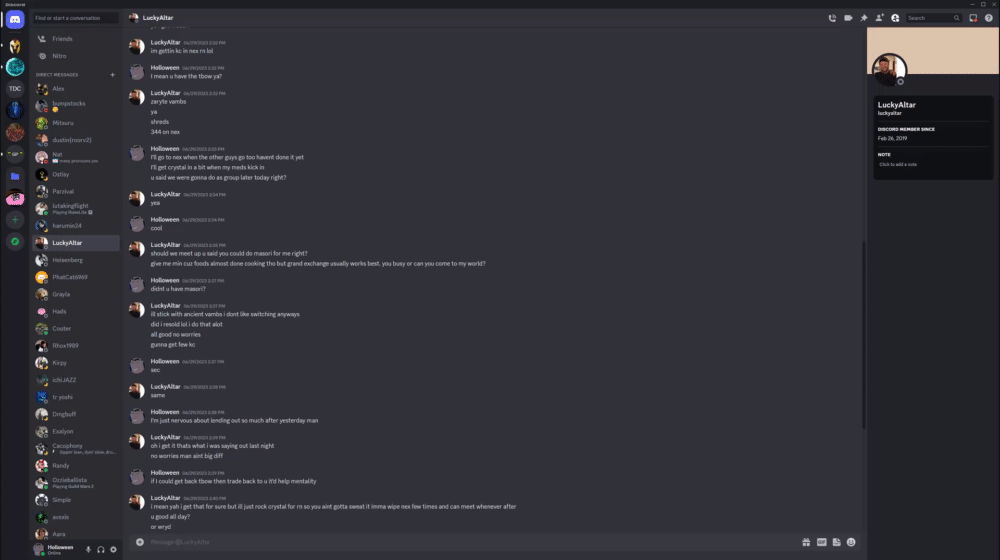This screenshot has width=1000, height=560.
Task: Open the help icon
Action: (x=989, y=18)
